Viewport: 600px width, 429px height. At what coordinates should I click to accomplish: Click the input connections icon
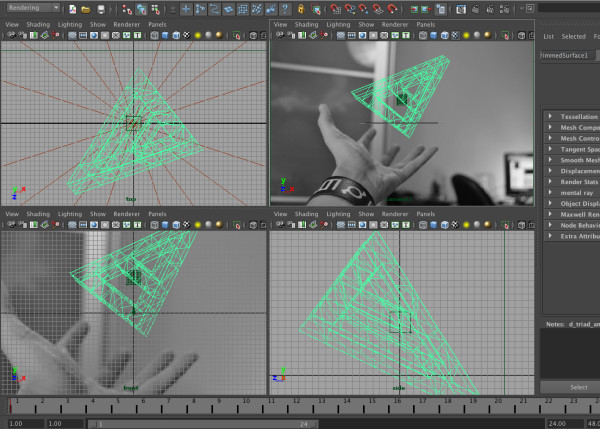414,9
